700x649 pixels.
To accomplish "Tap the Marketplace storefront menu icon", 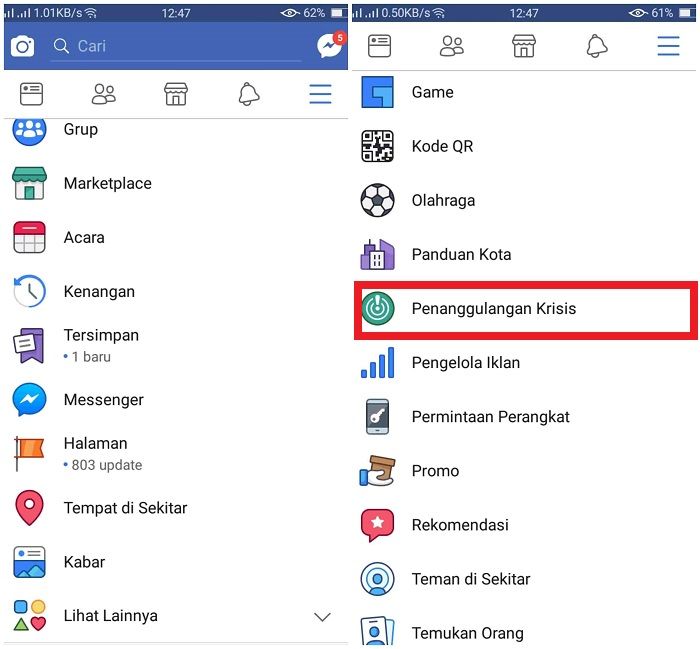I will click(29, 183).
